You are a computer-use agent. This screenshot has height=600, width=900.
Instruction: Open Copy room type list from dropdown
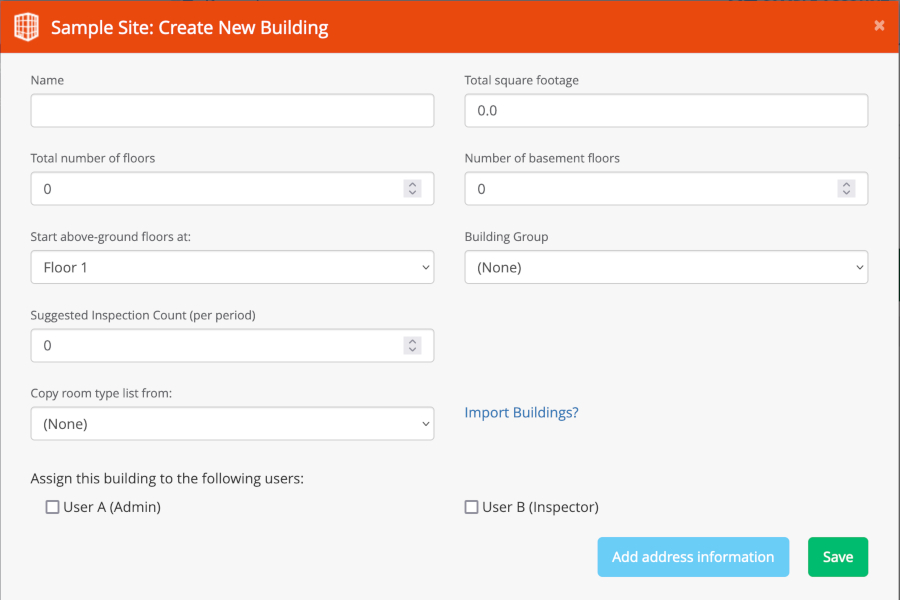coord(232,424)
